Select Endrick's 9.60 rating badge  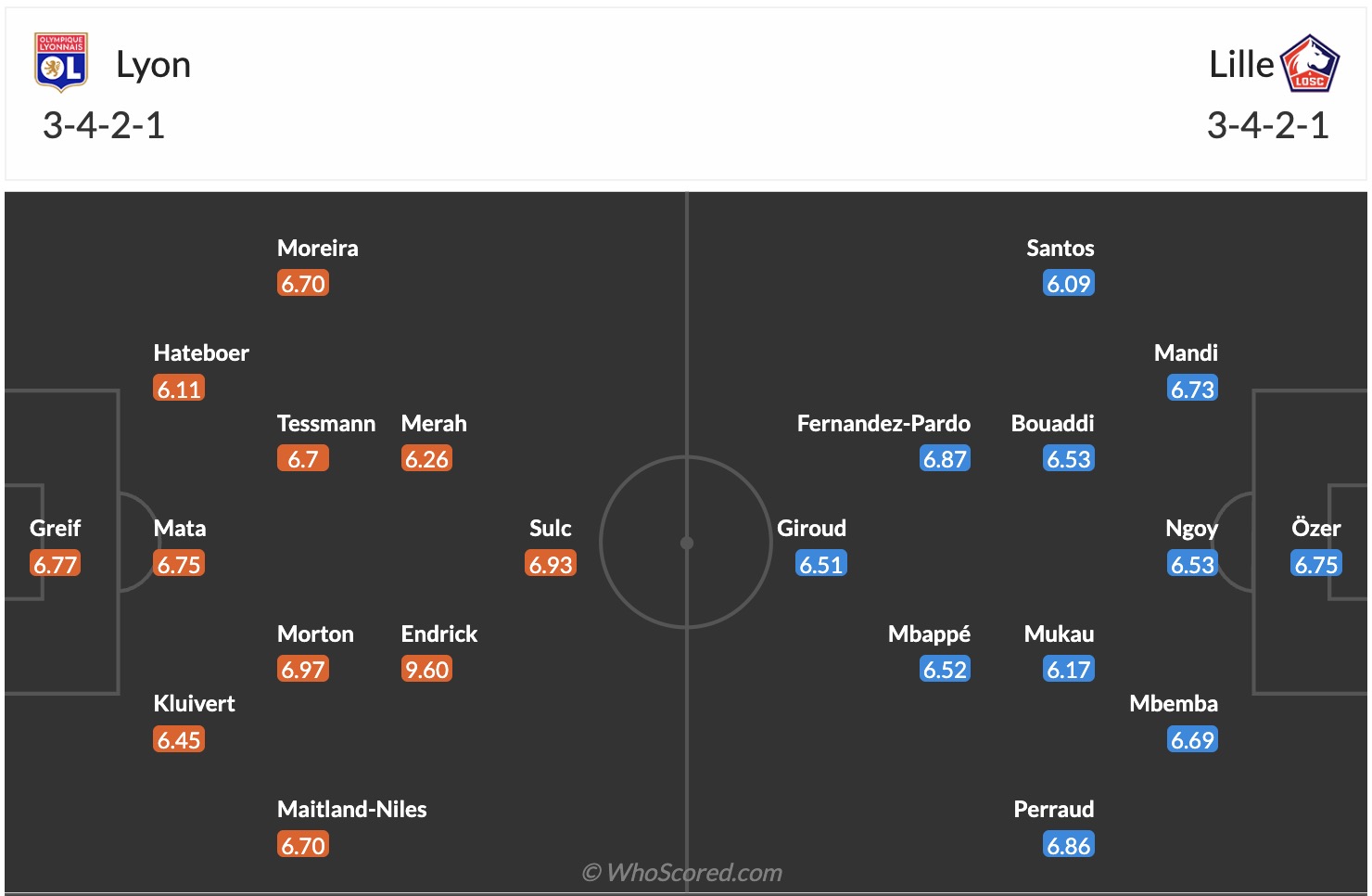[426, 670]
